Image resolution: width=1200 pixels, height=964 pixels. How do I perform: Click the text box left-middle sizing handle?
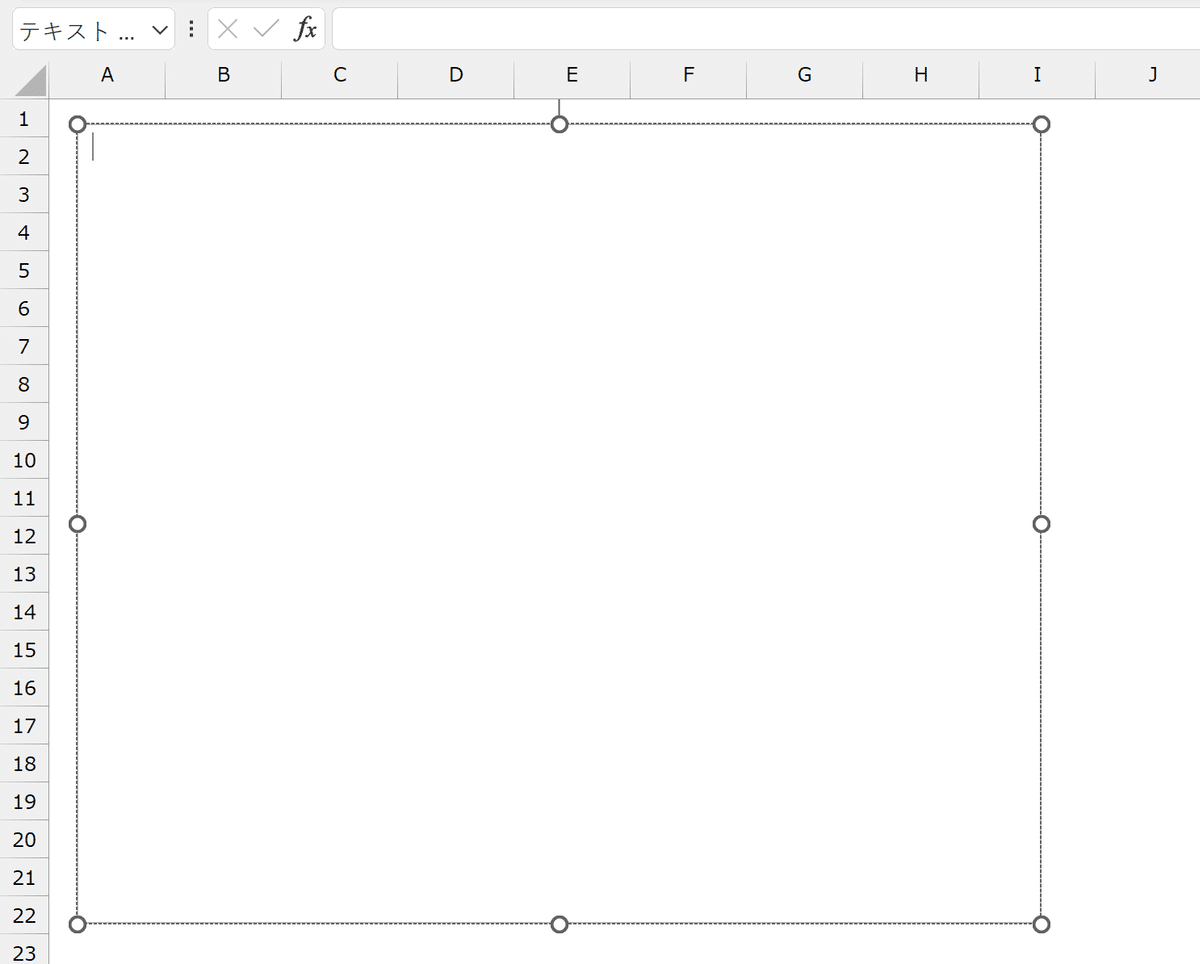click(x=77, y=524)
